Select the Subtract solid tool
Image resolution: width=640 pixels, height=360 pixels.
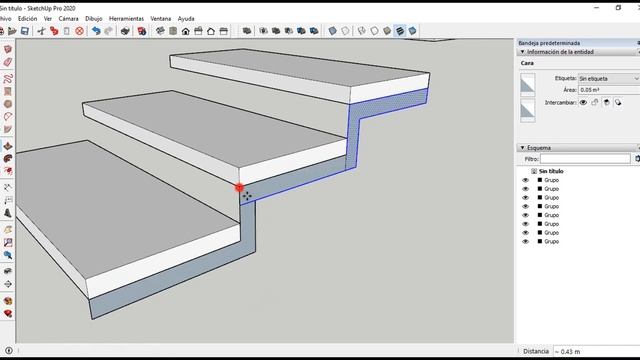tap(289, 31)
